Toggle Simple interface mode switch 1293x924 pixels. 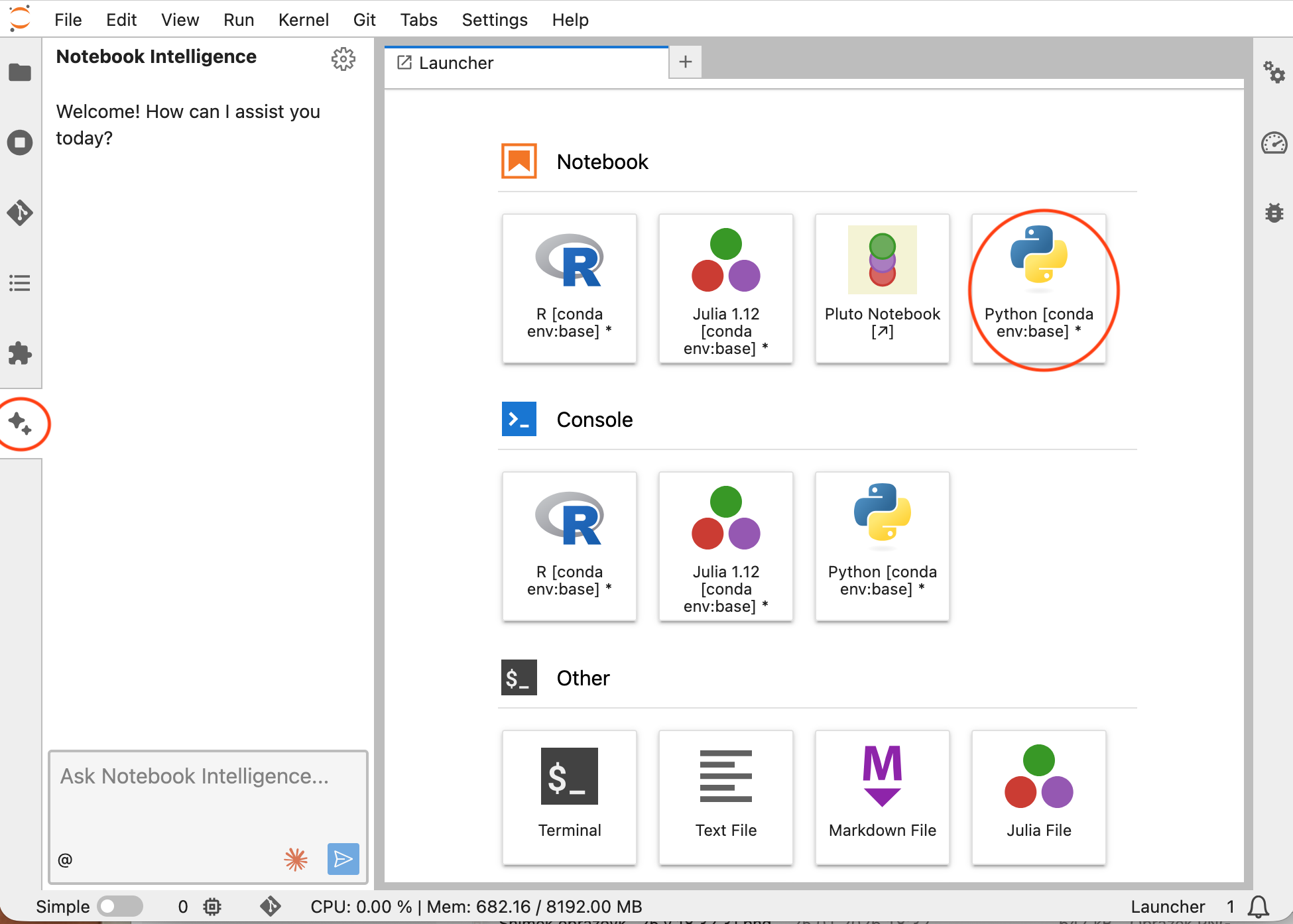120,906
